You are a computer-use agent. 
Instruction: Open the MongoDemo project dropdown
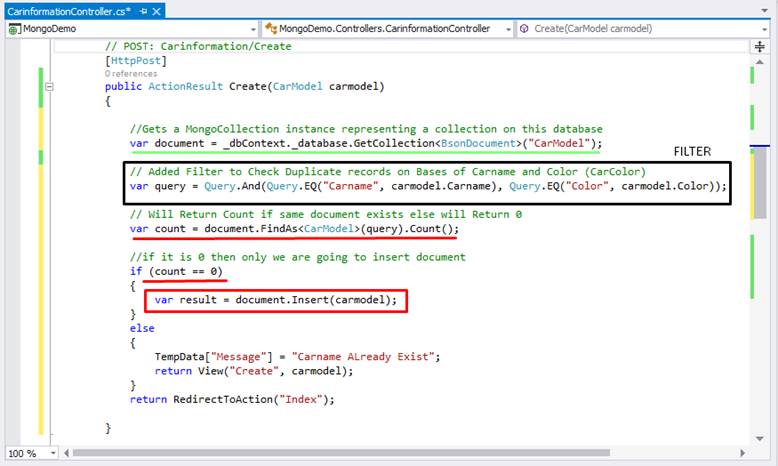[x=253, y=29]
